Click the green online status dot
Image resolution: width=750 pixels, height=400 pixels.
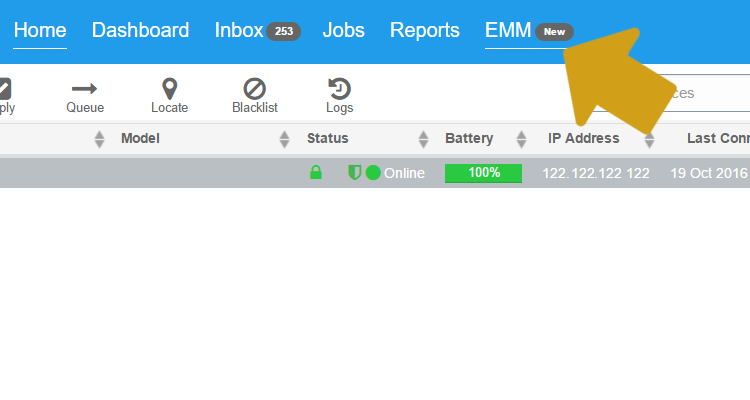373,173
